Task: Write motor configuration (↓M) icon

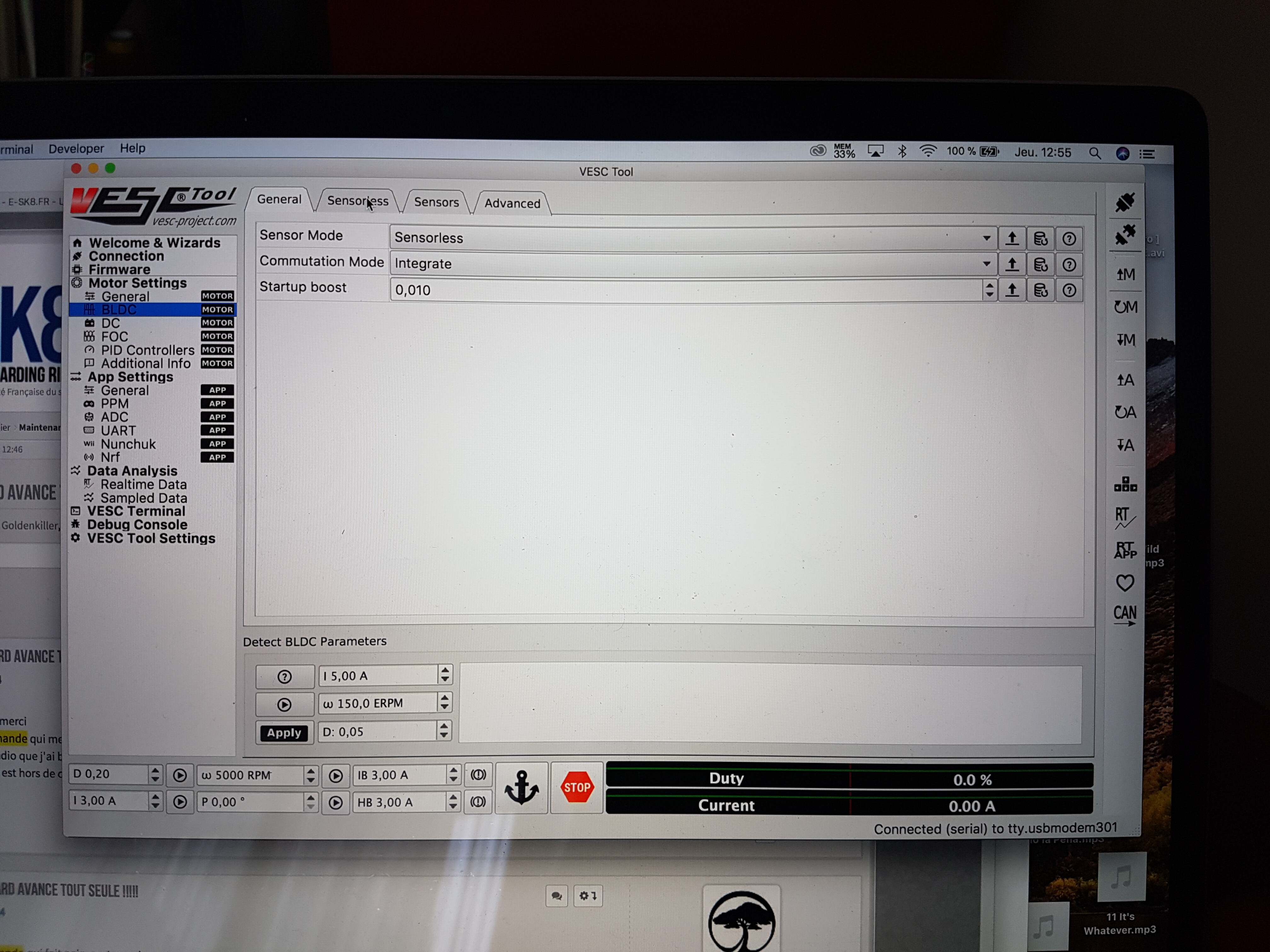Action: click(x=1125, y=340)
